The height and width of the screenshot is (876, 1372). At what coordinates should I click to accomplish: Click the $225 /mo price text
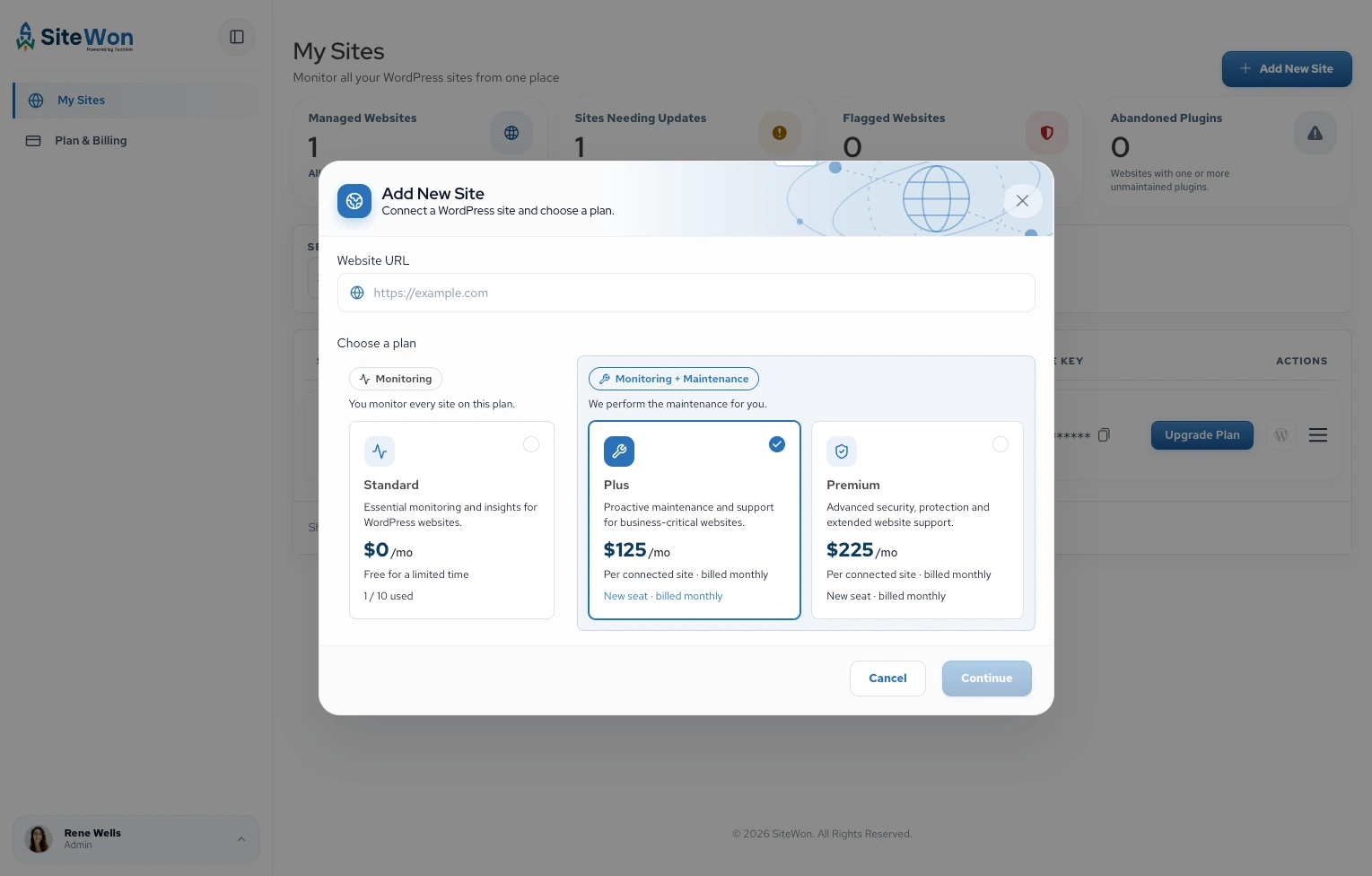point(861,550)
